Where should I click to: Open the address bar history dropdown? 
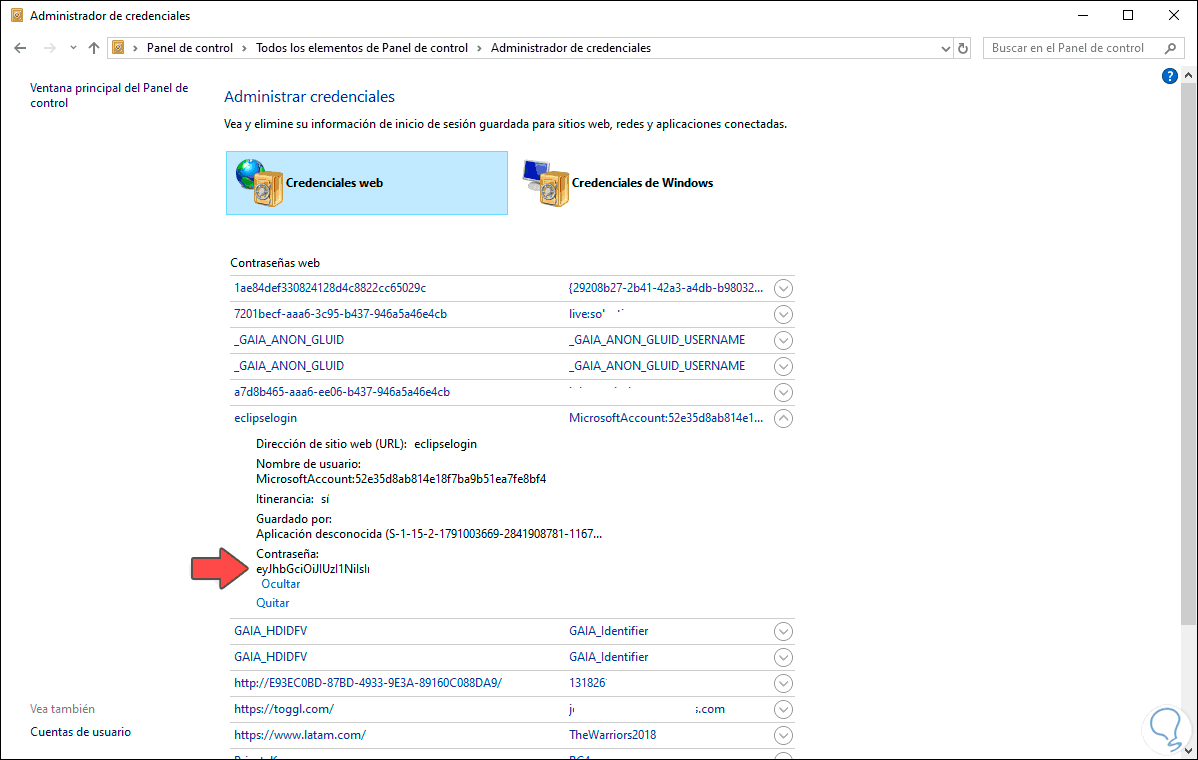[946, 48]
